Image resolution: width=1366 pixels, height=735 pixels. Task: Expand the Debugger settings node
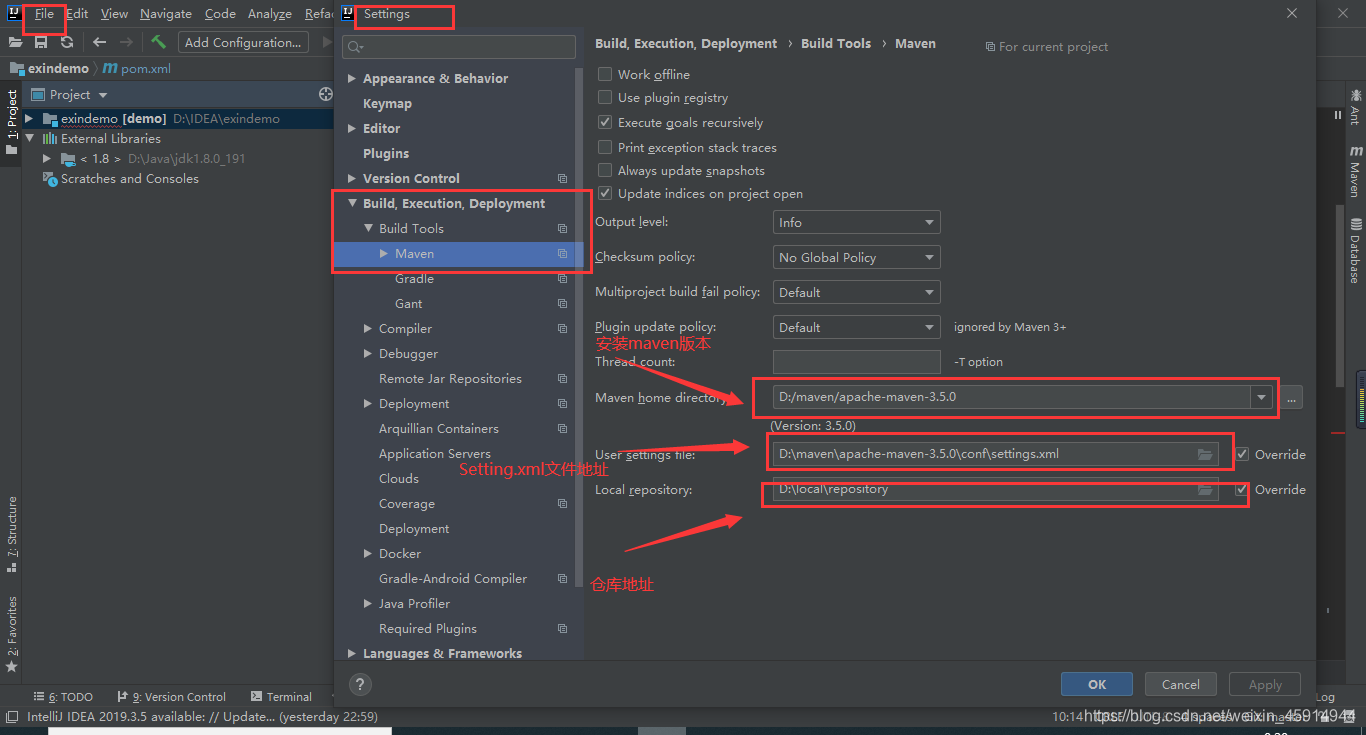pos(367,353)
